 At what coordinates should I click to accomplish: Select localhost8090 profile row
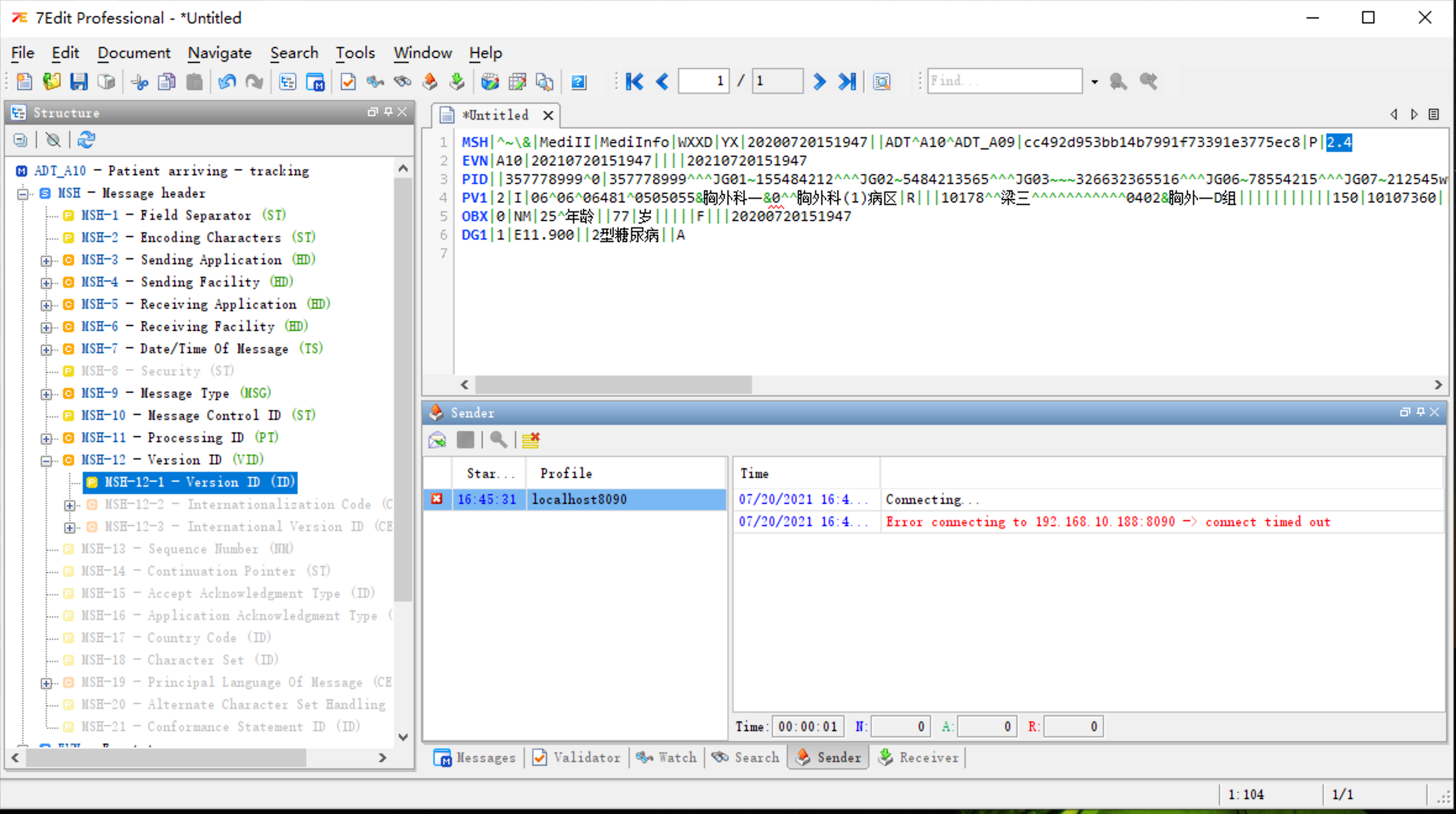579,499
